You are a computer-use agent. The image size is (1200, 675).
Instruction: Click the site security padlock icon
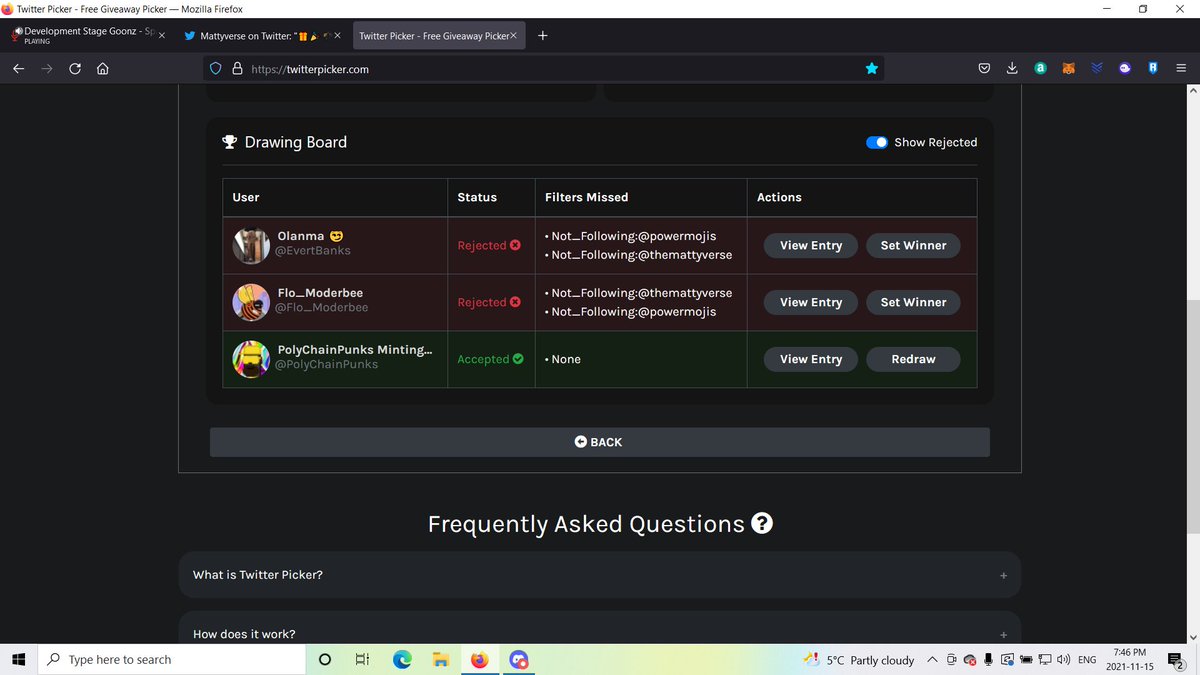point(237,69)
